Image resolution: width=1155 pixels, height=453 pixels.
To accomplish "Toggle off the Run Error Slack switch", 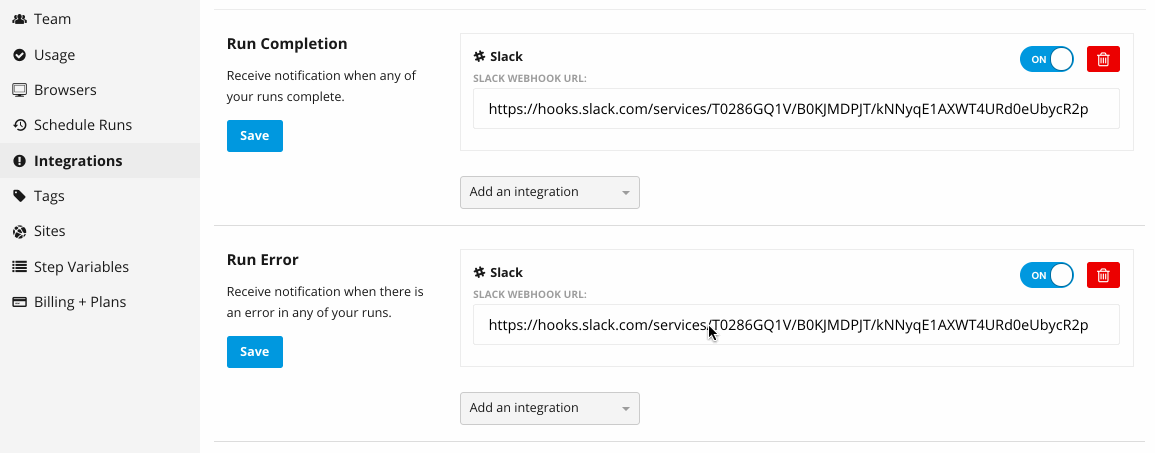I will [1047, 275].
